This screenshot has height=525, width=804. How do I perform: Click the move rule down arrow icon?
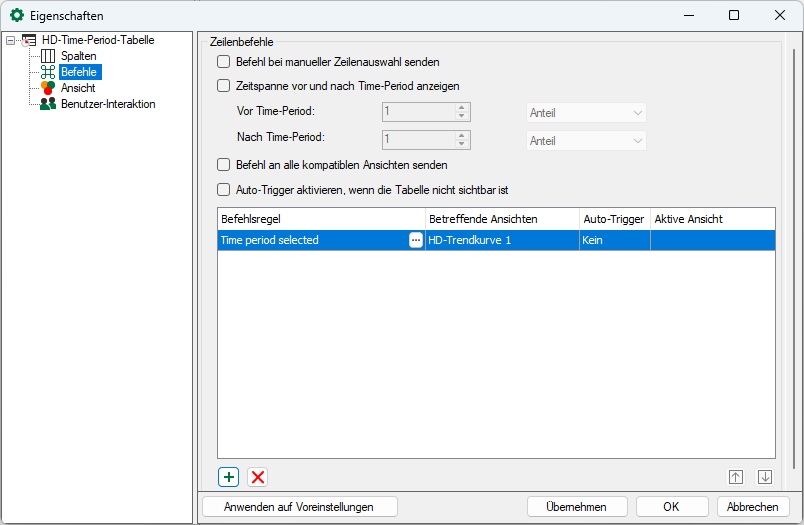765,477
